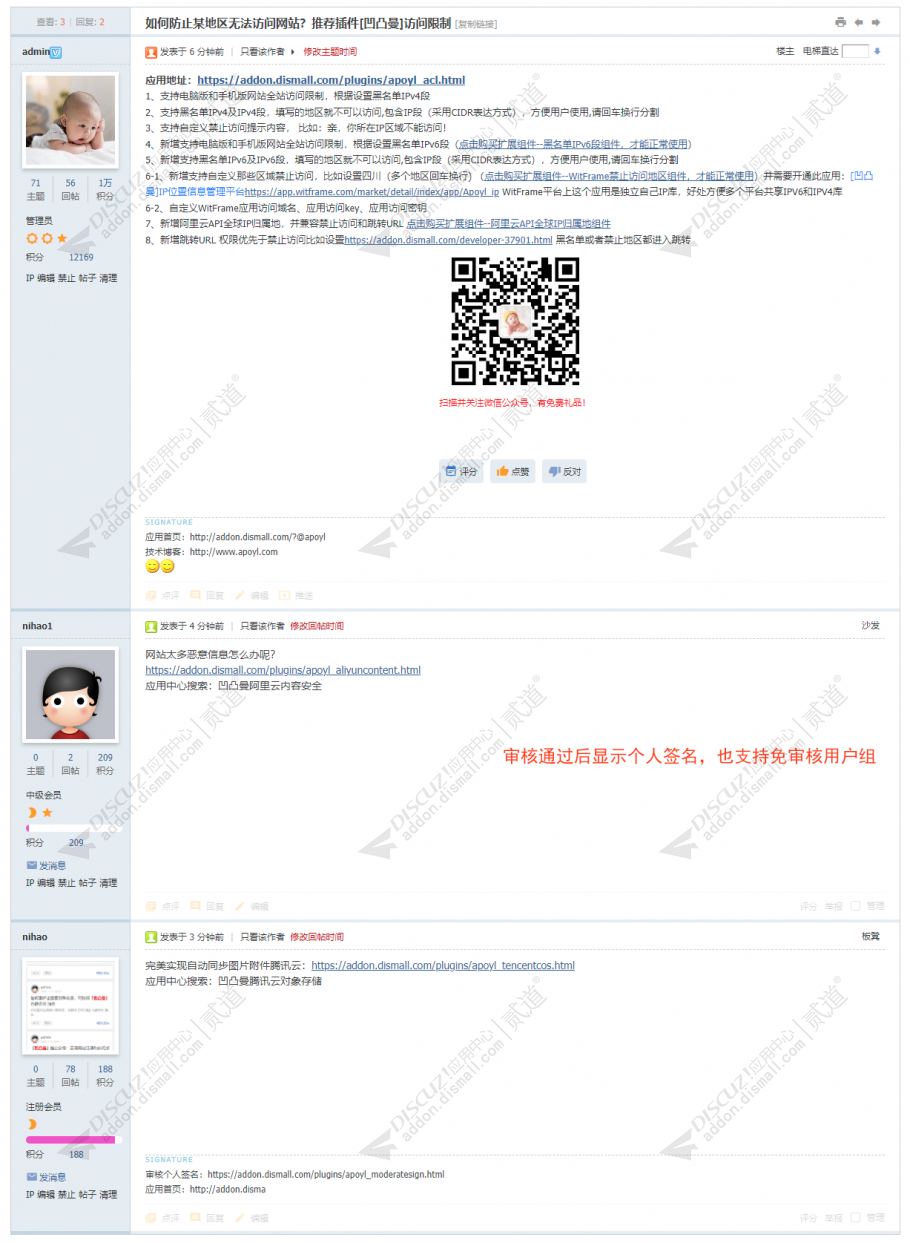Image resolution: width=910 pixels, height=1243 pixels.
Task: Click the 沙发 floor label
Action: click(871, 626)
